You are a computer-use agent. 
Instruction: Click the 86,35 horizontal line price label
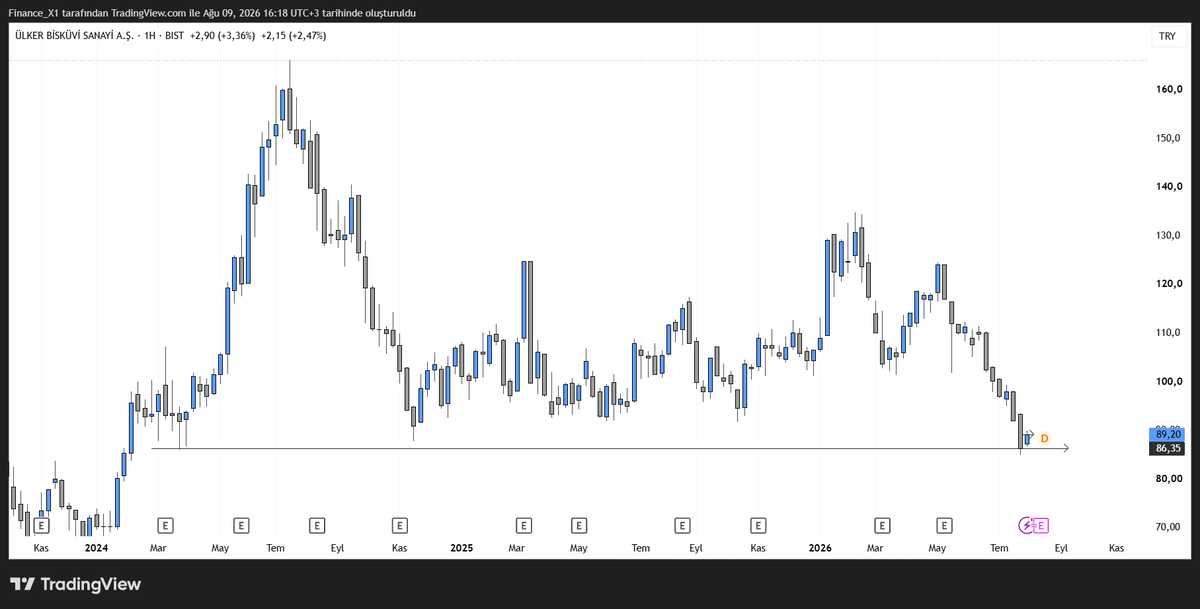[x=1168, y=448]
